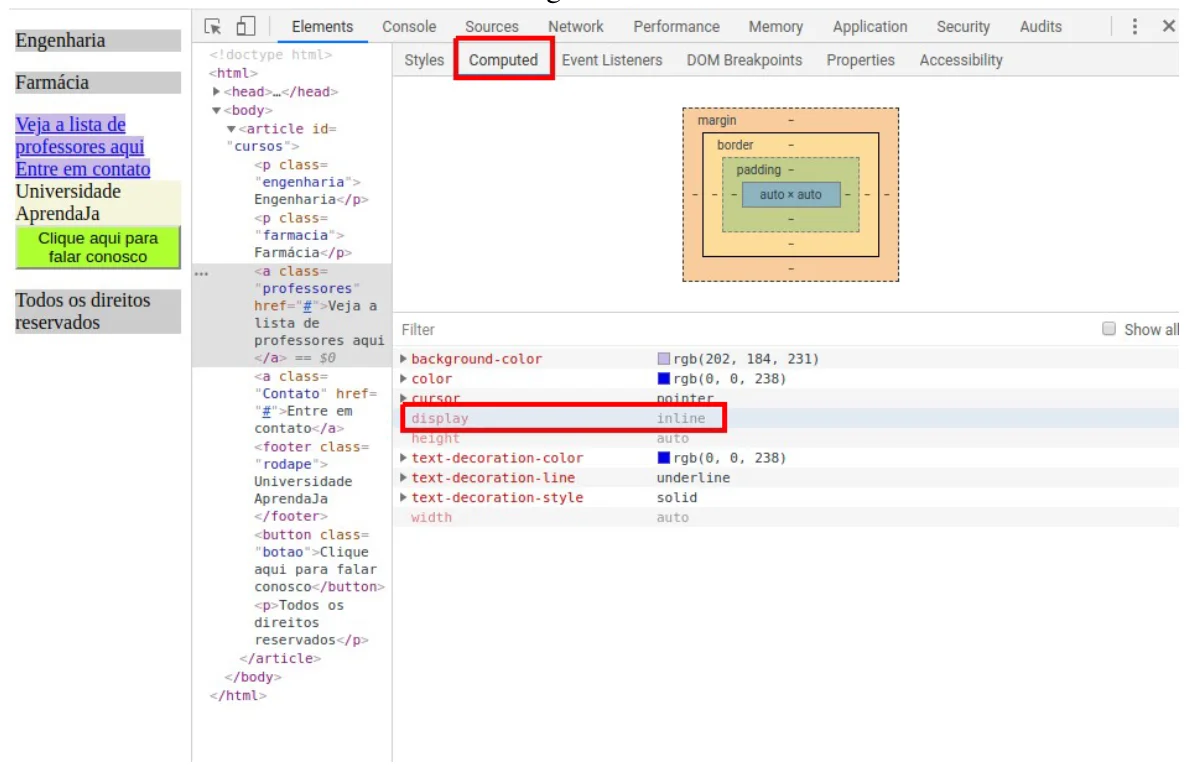
Task: Select the p class farmacia node
Action: click(303, 235)
